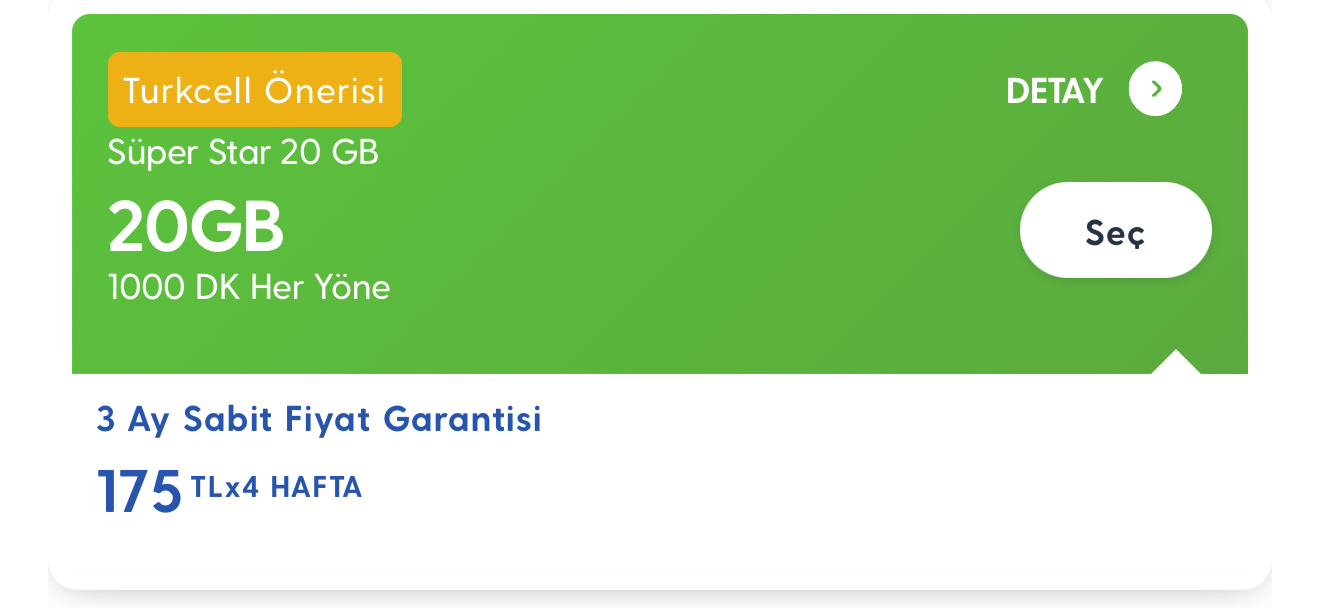Image resolution: width=1320 pixels, height=608 pixels.
Task: Click the 3 Ay Sabit Fiyat Garantisi heading
Action: tap(319, 419)
